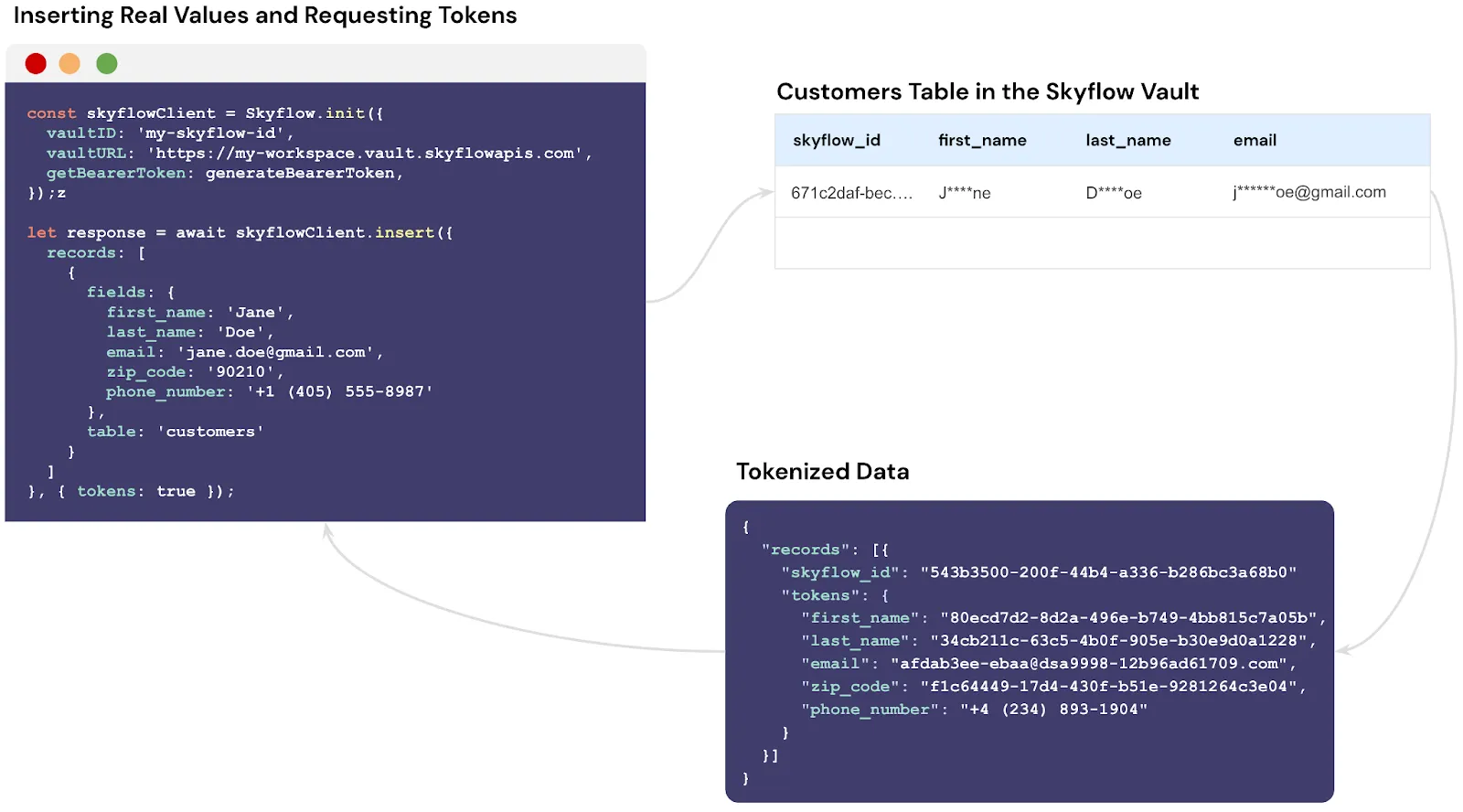Click the email column header

coord(1254,140)
